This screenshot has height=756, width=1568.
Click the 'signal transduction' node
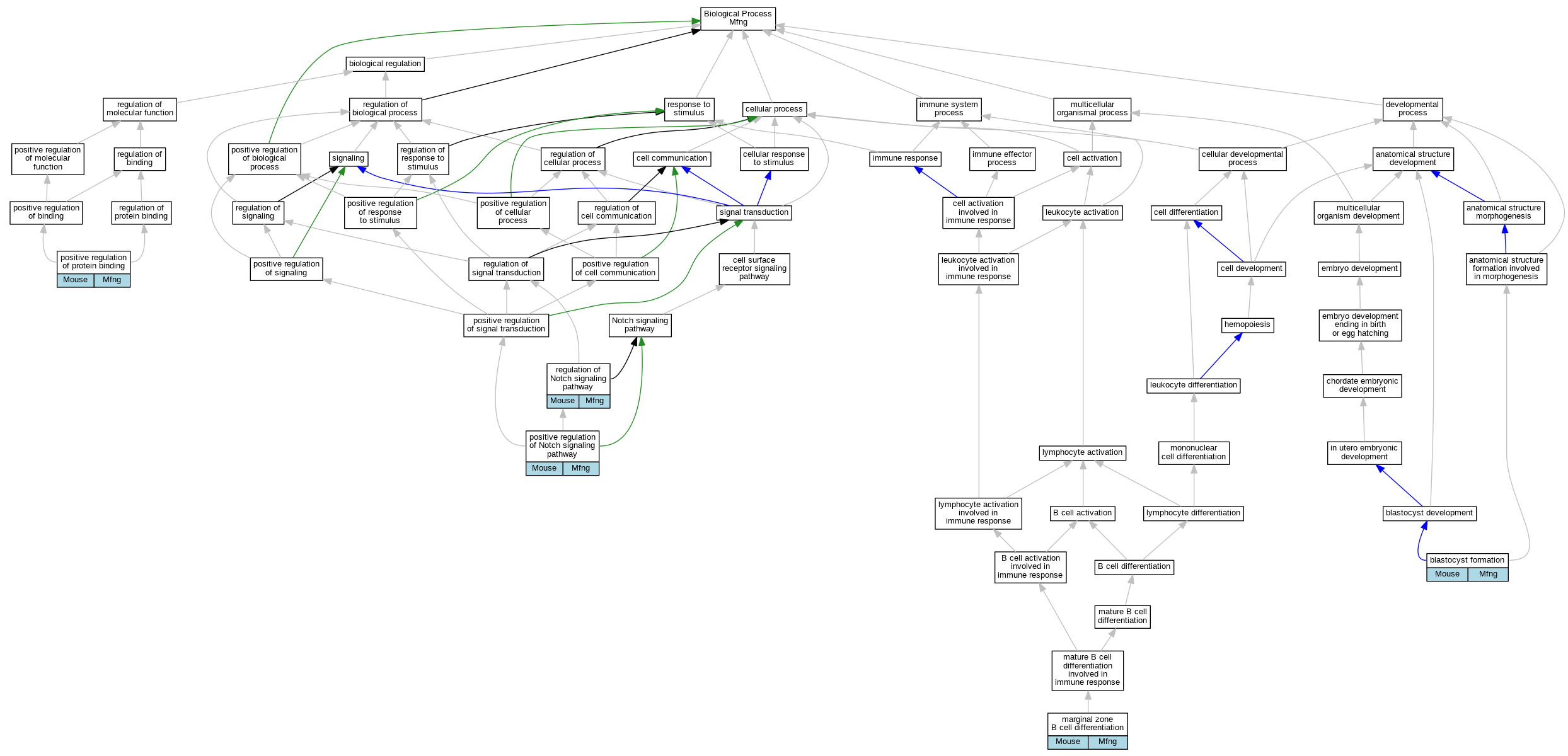[754, 213]
